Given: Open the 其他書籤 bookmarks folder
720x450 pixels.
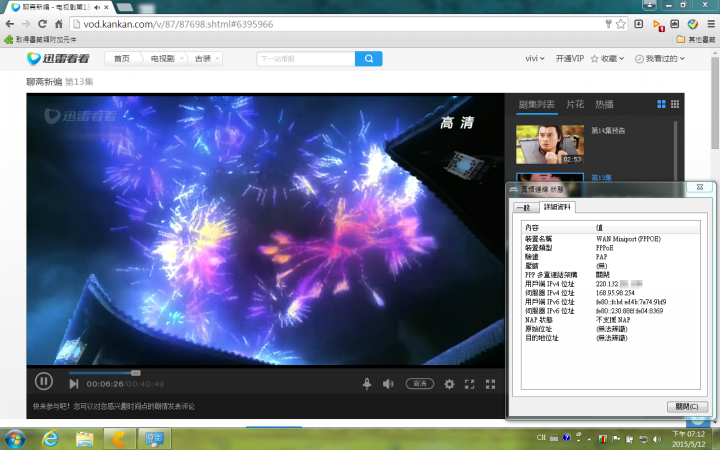Looking at the screenshot, I should coord(696,39).
